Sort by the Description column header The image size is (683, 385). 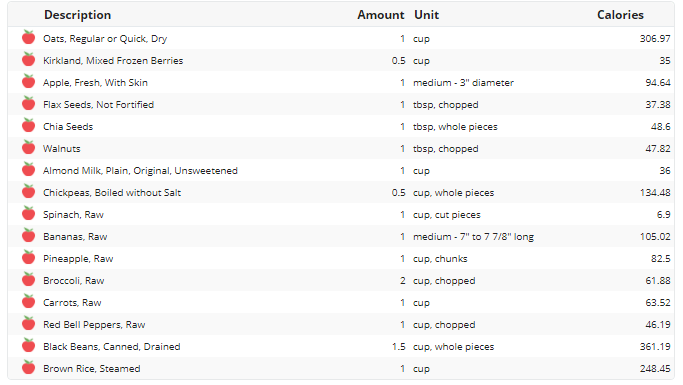[x=78, y=15]
